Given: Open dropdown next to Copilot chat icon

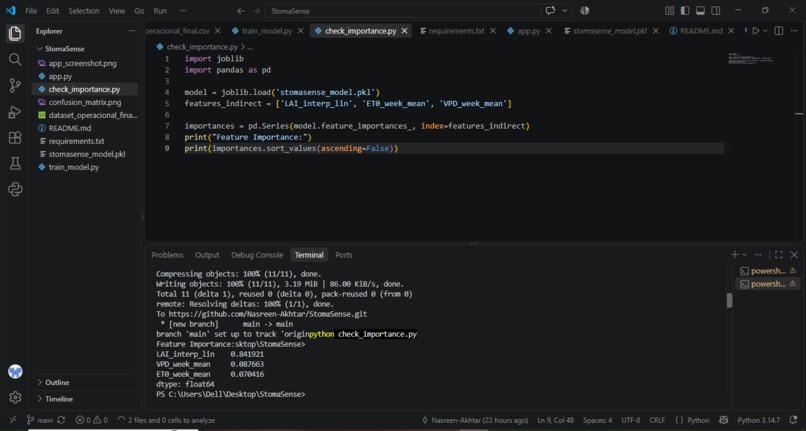Looking at the screenshot, I should pos(565,11).
